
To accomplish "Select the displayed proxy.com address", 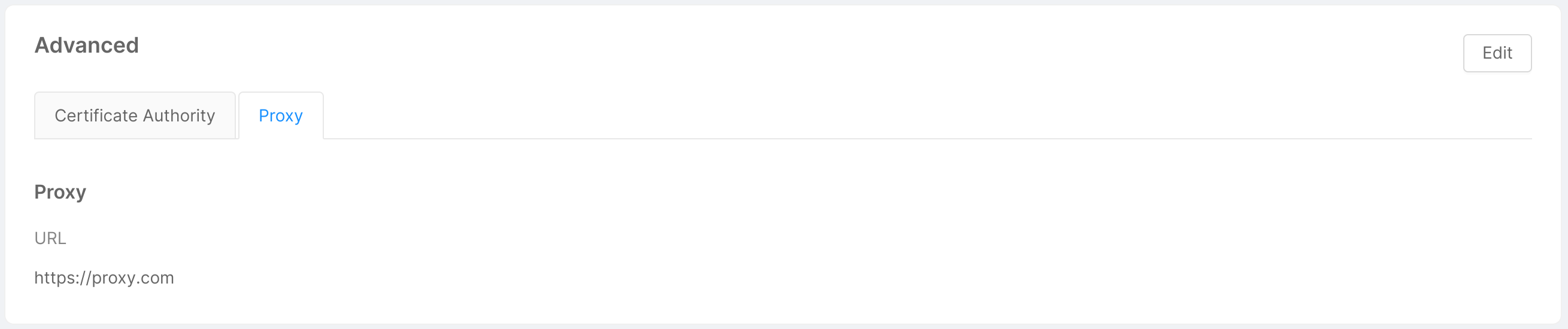I will click(104, 278).
